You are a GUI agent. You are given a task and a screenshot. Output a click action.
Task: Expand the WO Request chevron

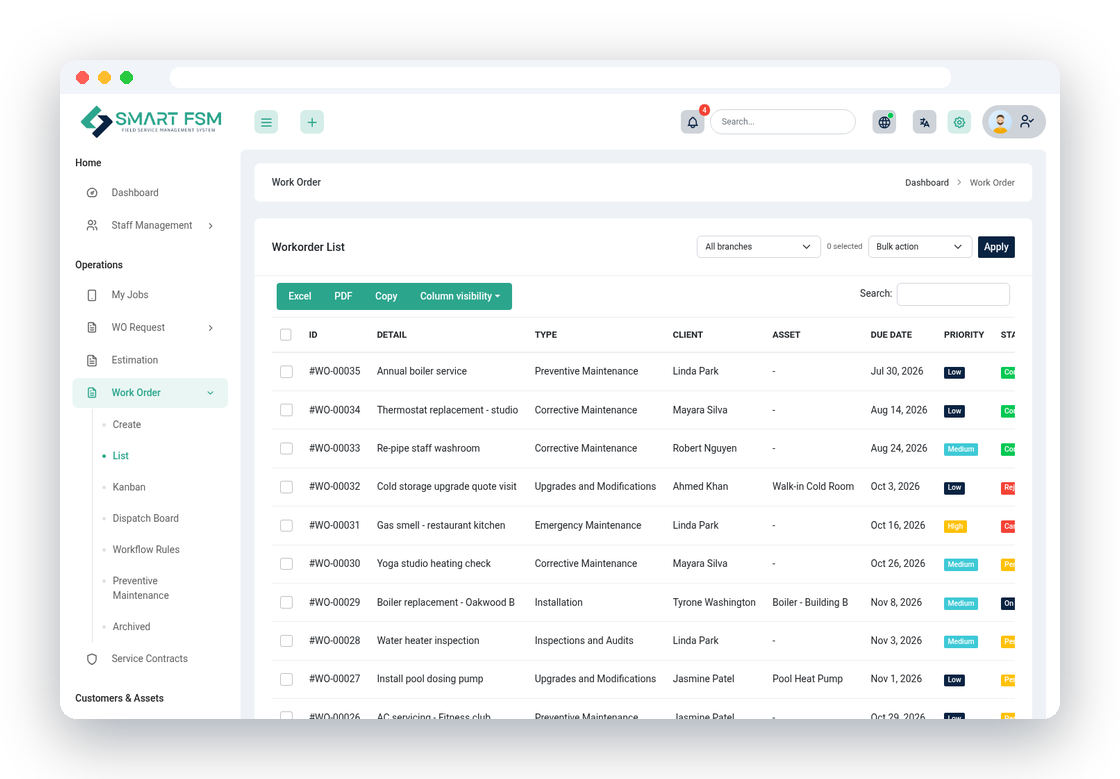pyautogui.click(x=211, y=328)
